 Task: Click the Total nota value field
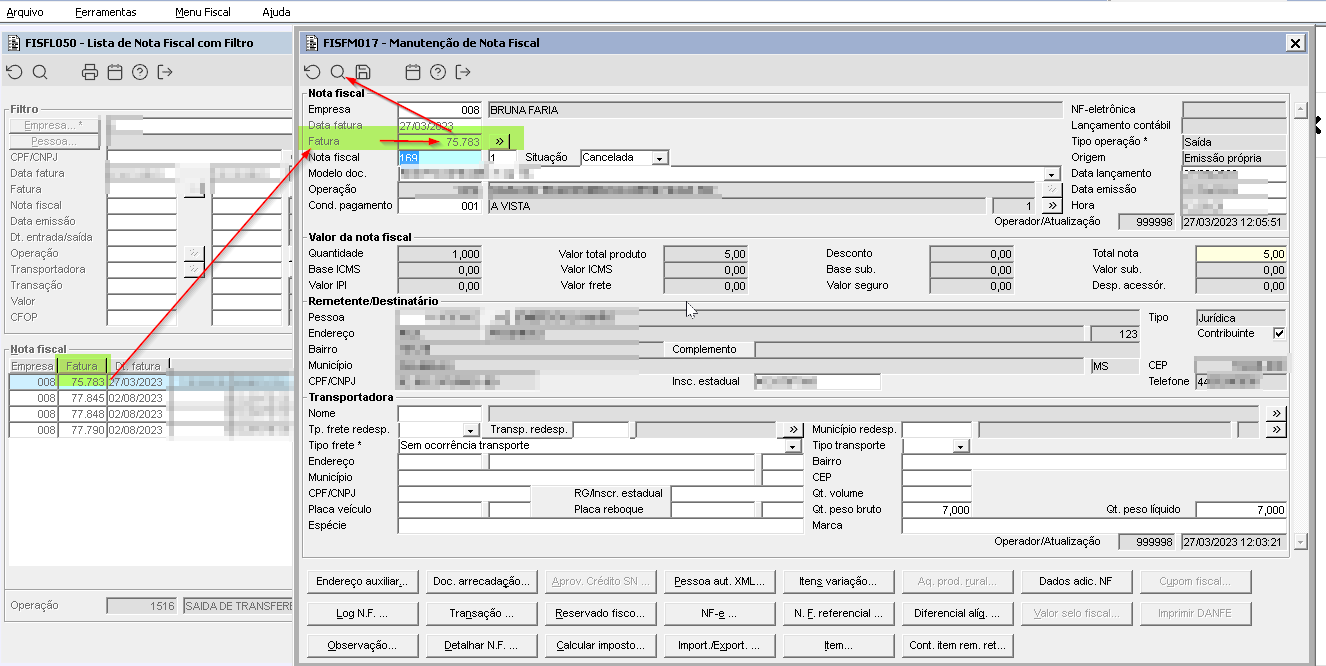1241,254
